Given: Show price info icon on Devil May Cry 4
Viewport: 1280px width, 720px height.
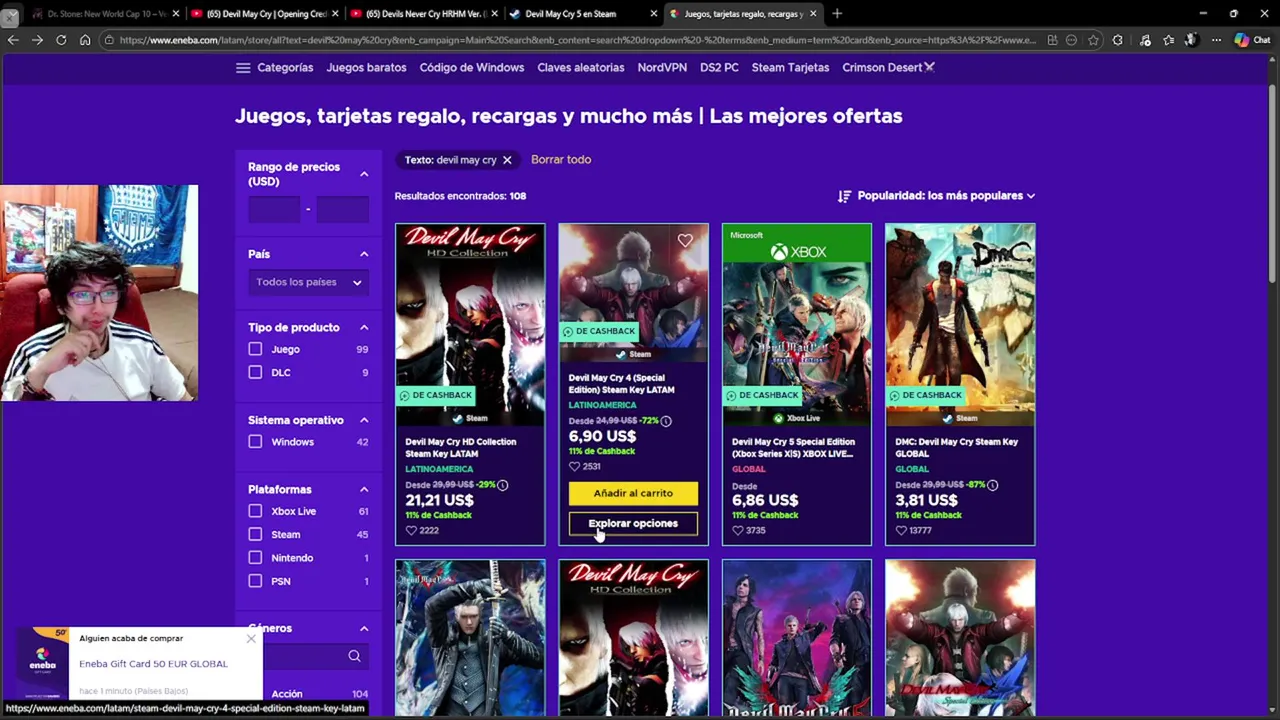Looking at the screenshot, I should tap(666, 421).
